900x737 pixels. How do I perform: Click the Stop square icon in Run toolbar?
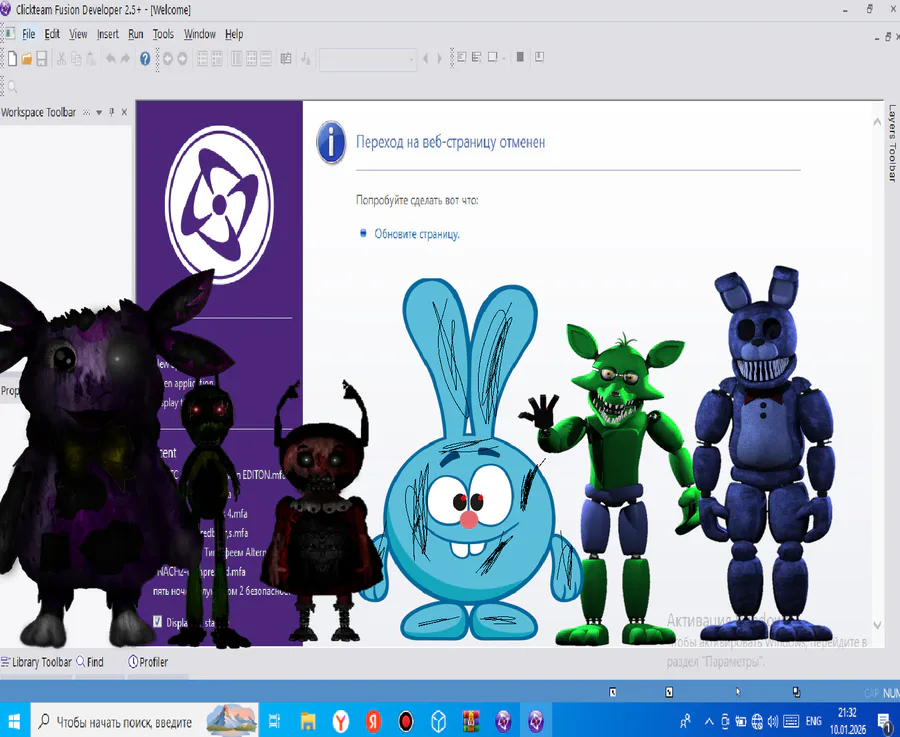tap(520, 57)
